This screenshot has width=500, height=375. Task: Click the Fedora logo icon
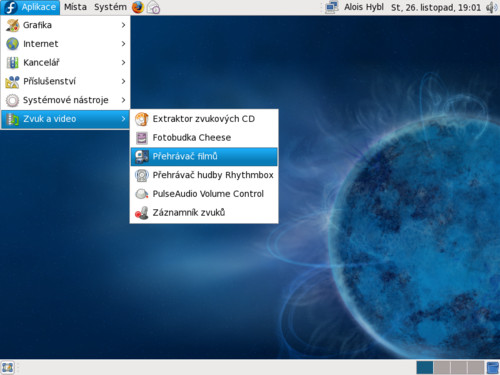(x=11, y=7)
